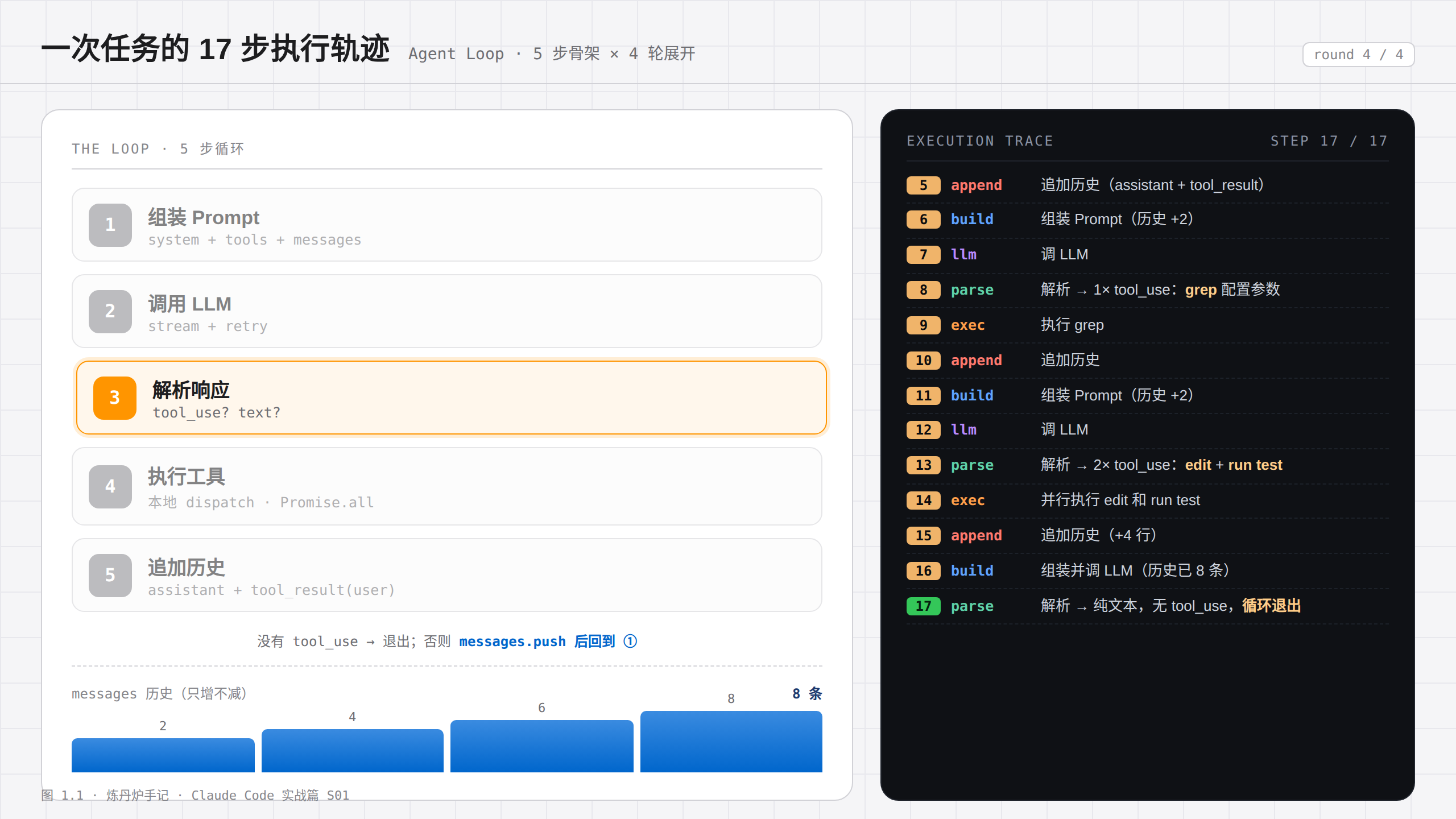Viewport: 1456px width, 819px height.
Task: Click 组装并调 LLM (历史已 8 条) description
Action: tap(1135, 571)
